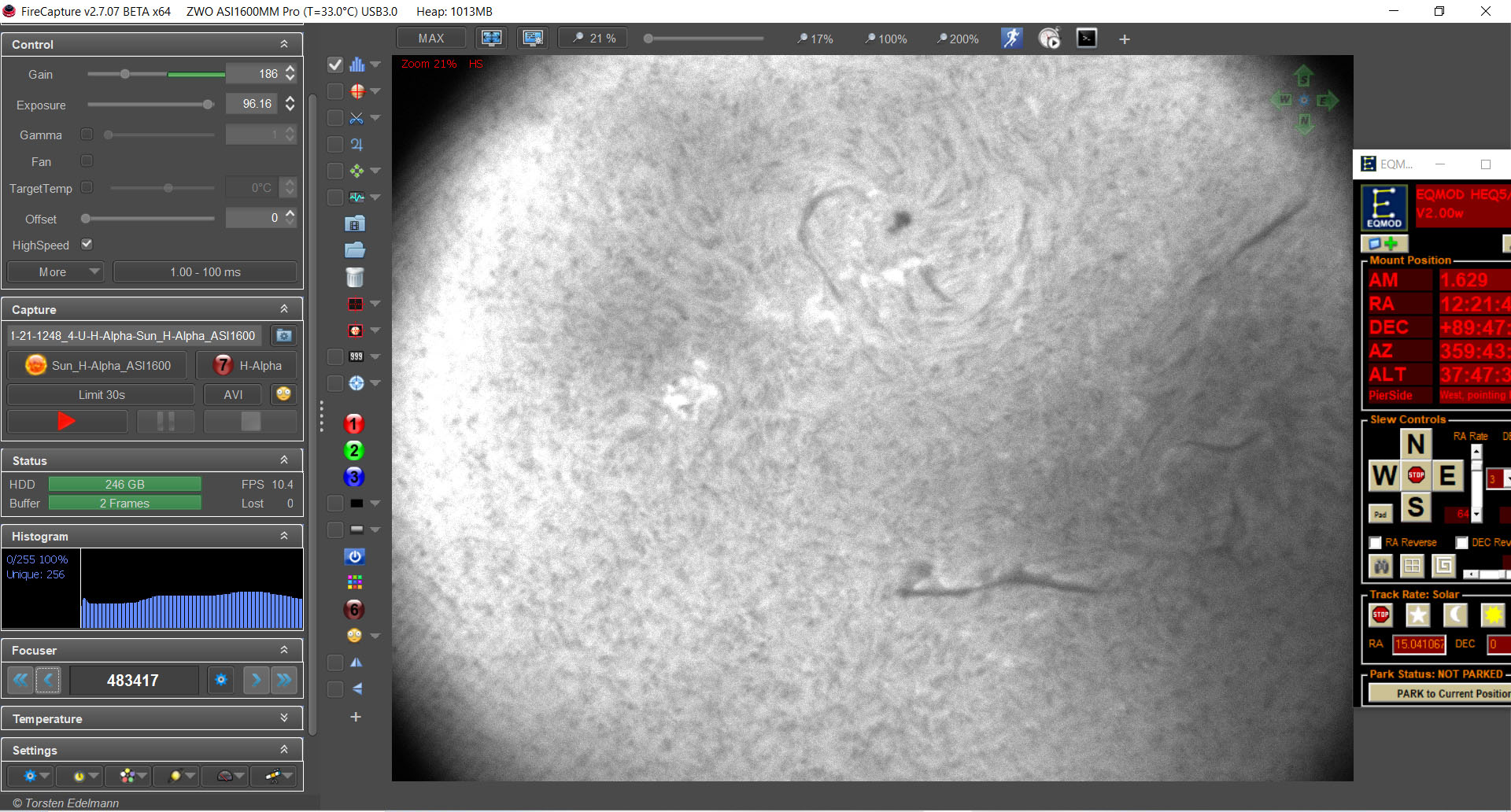Click the blue preset 3 ball
Screen dimensions: 1511x812
353,477
